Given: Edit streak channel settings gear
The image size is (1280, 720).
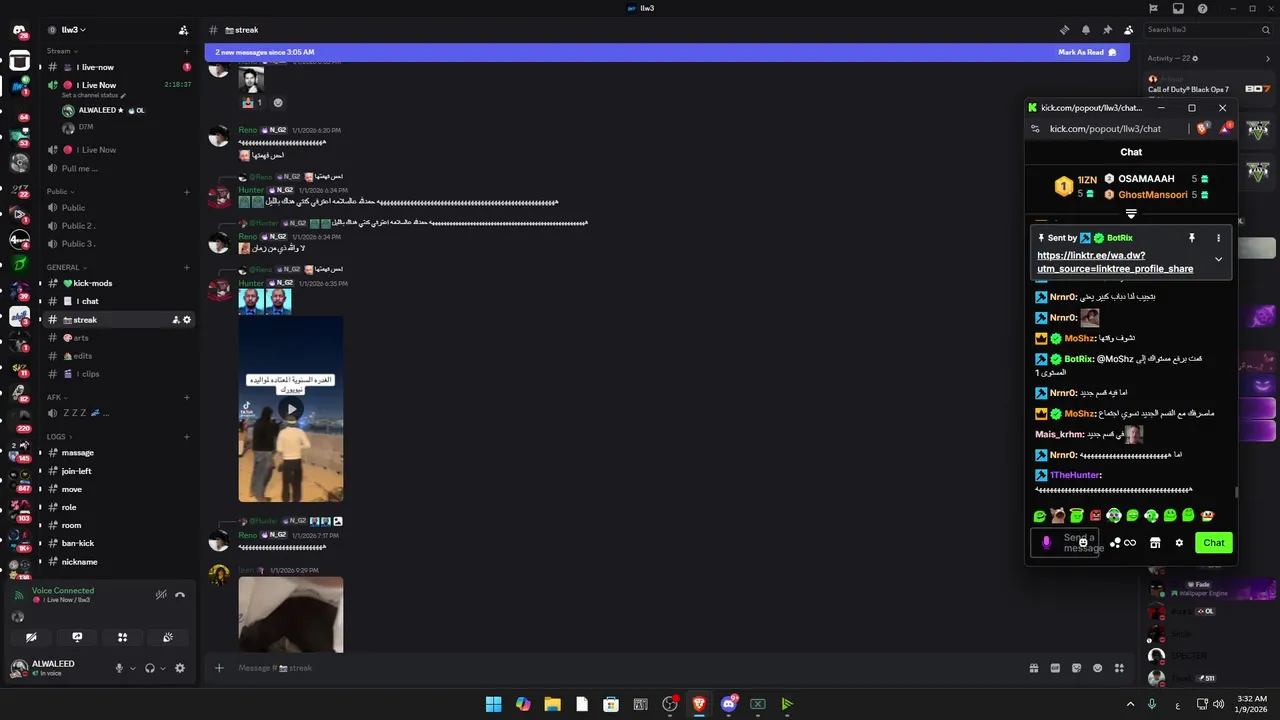Looking at the screenshot, I should click(x=187, y=320).
